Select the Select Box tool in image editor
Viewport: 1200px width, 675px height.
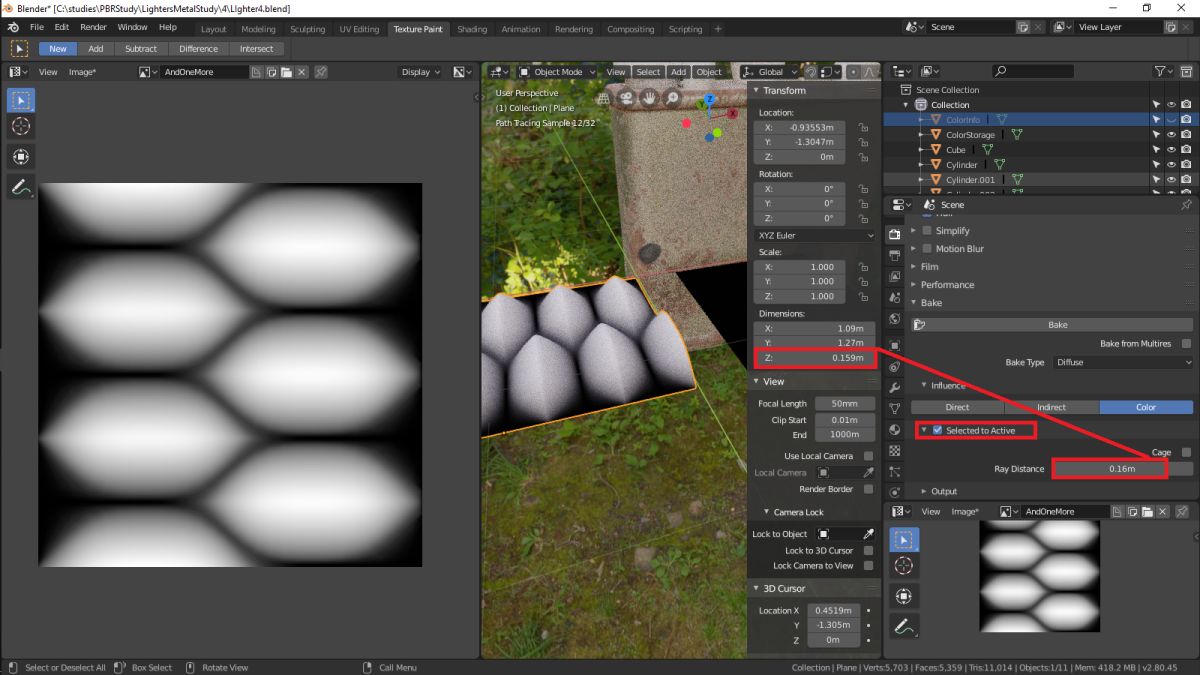click(x=21, y=100)
